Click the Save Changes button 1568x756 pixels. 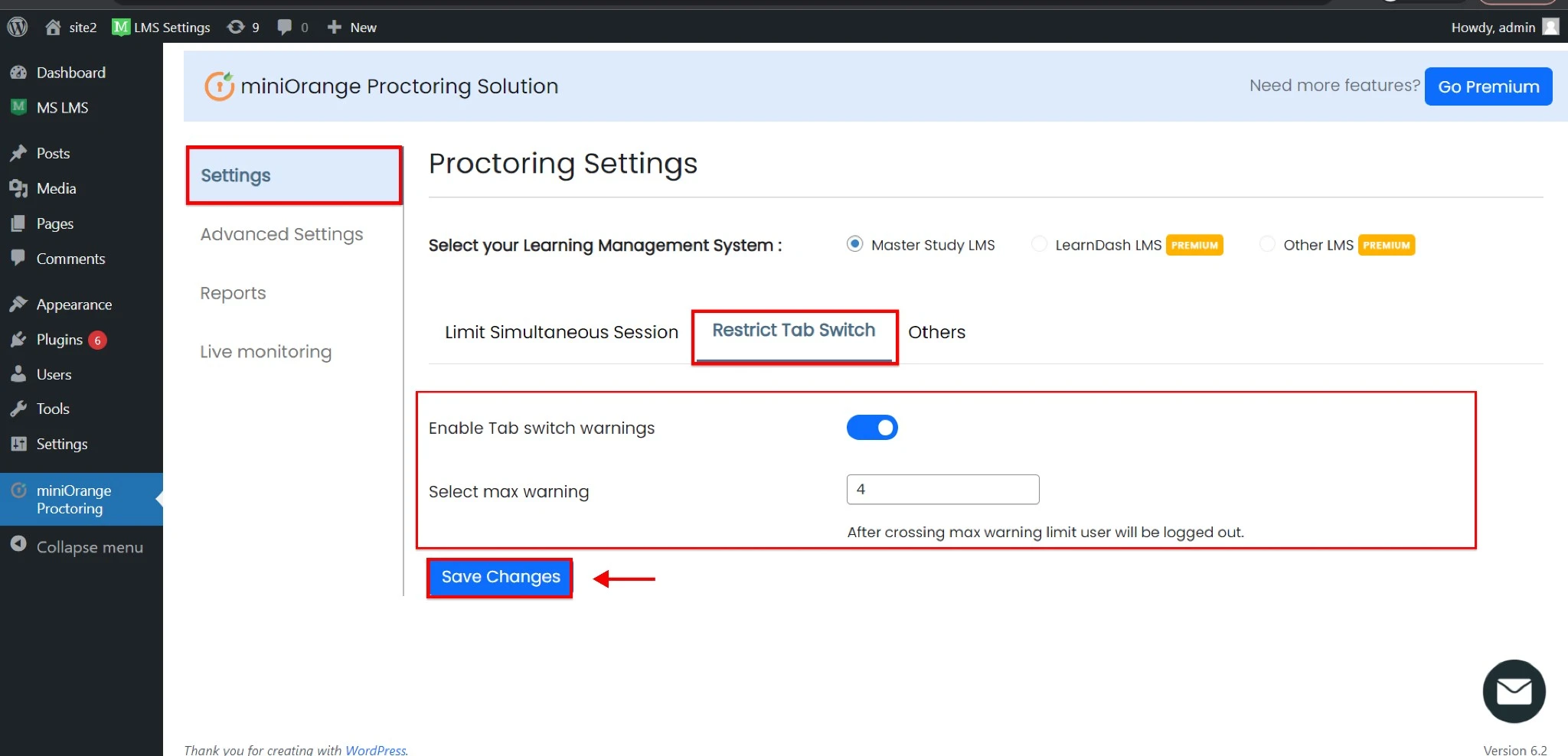(x=500, y=577)
